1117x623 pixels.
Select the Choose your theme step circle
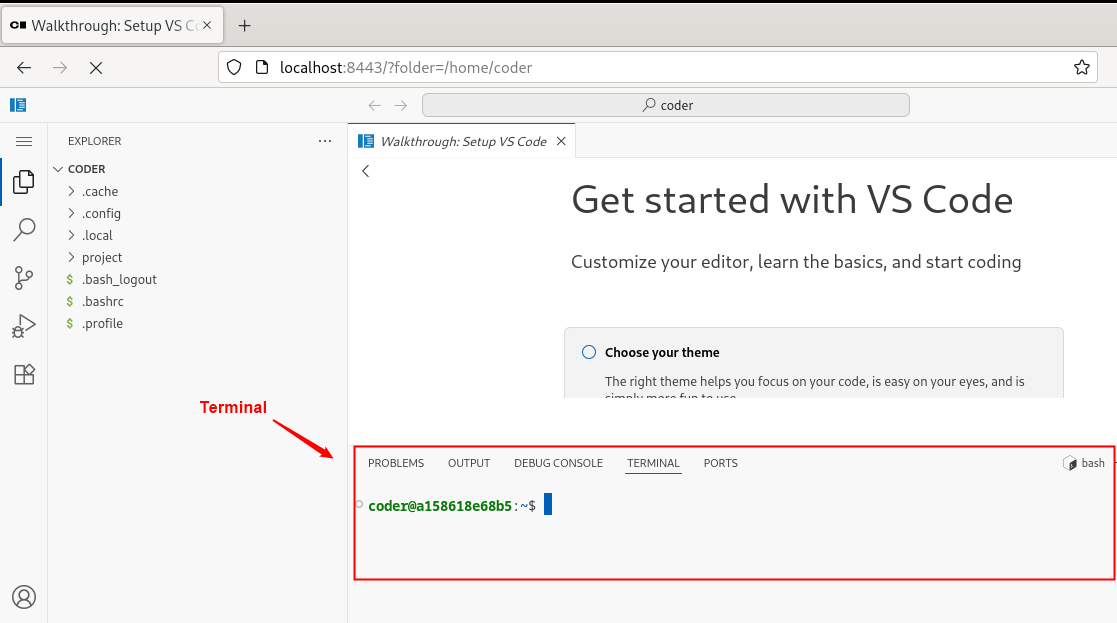click(x=589, y=352)
